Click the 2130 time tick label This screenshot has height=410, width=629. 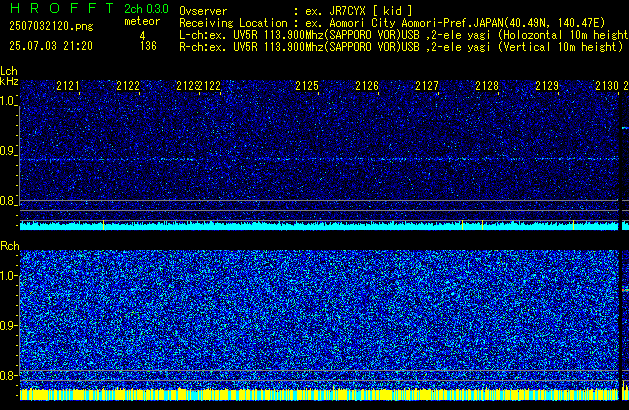coord(607,86)
